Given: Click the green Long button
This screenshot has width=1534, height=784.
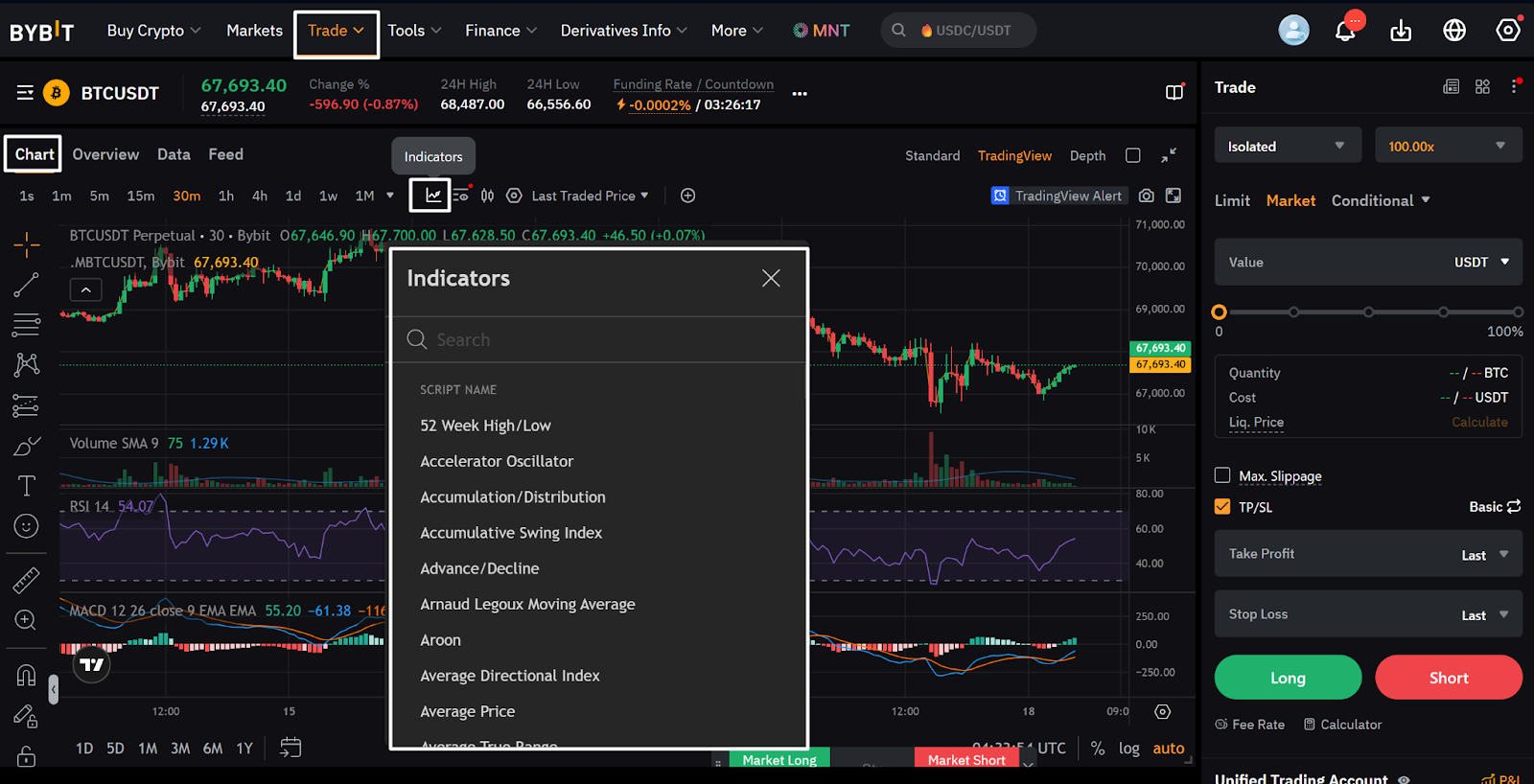Looking at the screenshot, I should [1288, 678].
